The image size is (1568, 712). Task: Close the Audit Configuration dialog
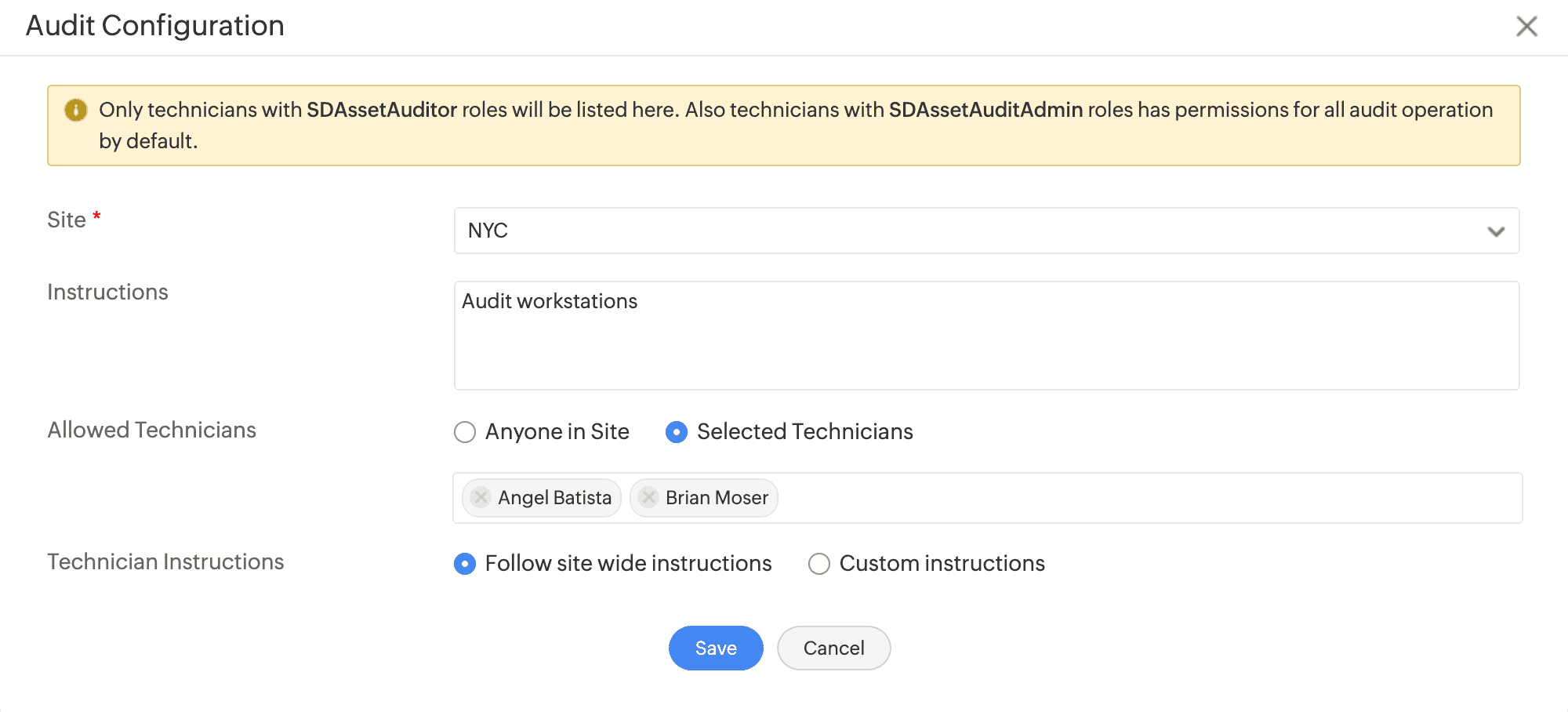pos(1526,26)
